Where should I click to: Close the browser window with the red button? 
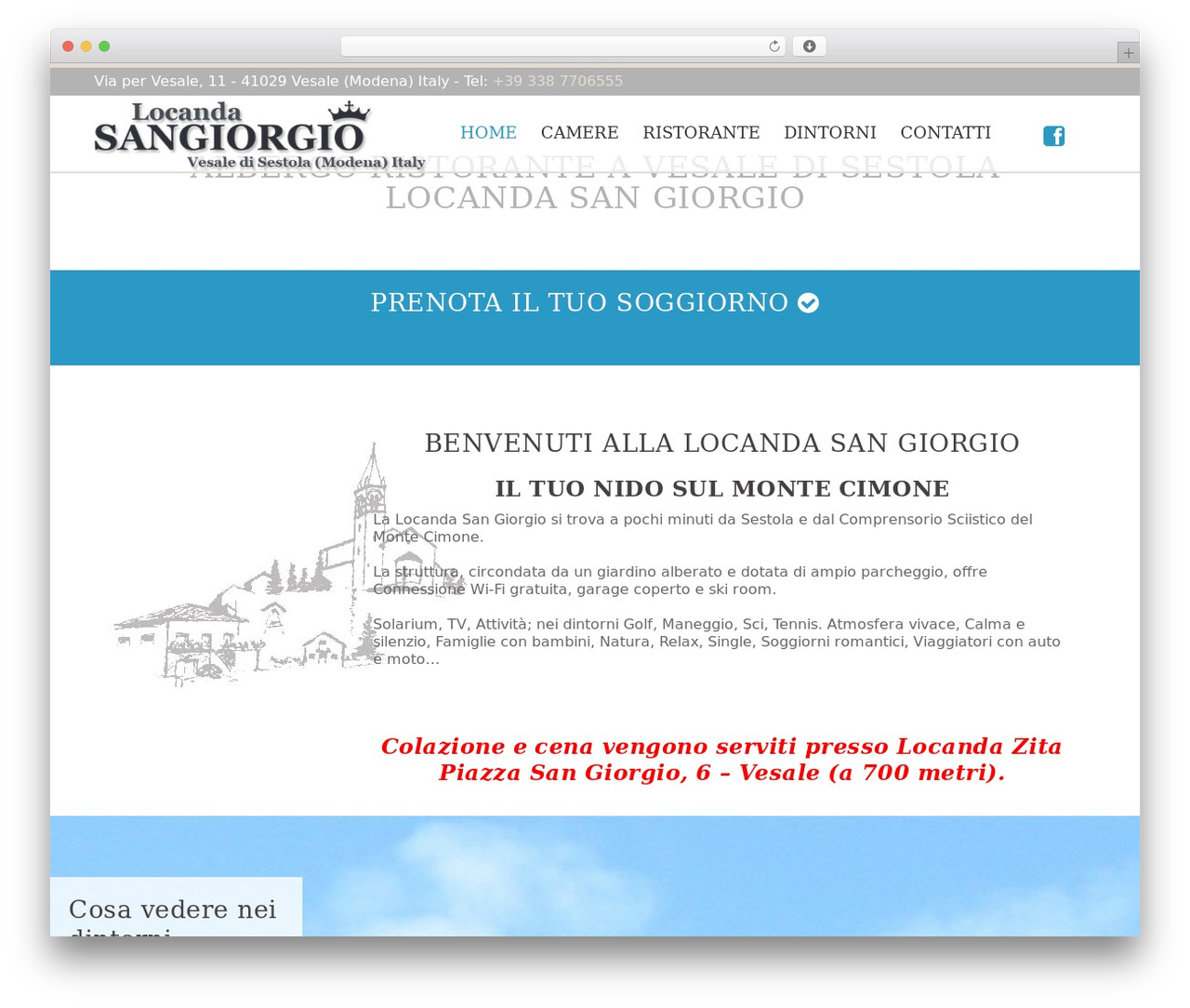pyautogui.click(x=68, y=46)
